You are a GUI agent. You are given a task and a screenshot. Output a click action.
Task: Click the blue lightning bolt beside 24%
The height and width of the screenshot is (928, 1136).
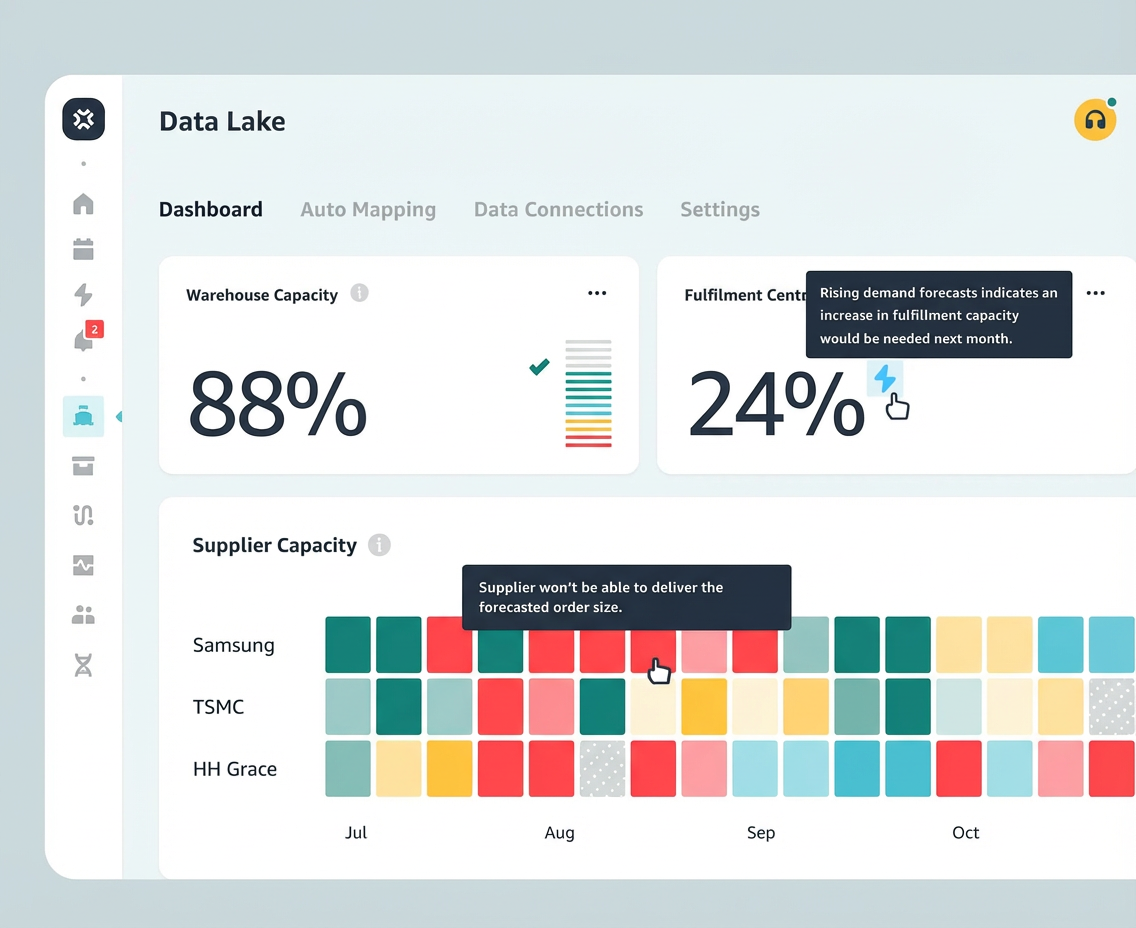pos(885,379)
